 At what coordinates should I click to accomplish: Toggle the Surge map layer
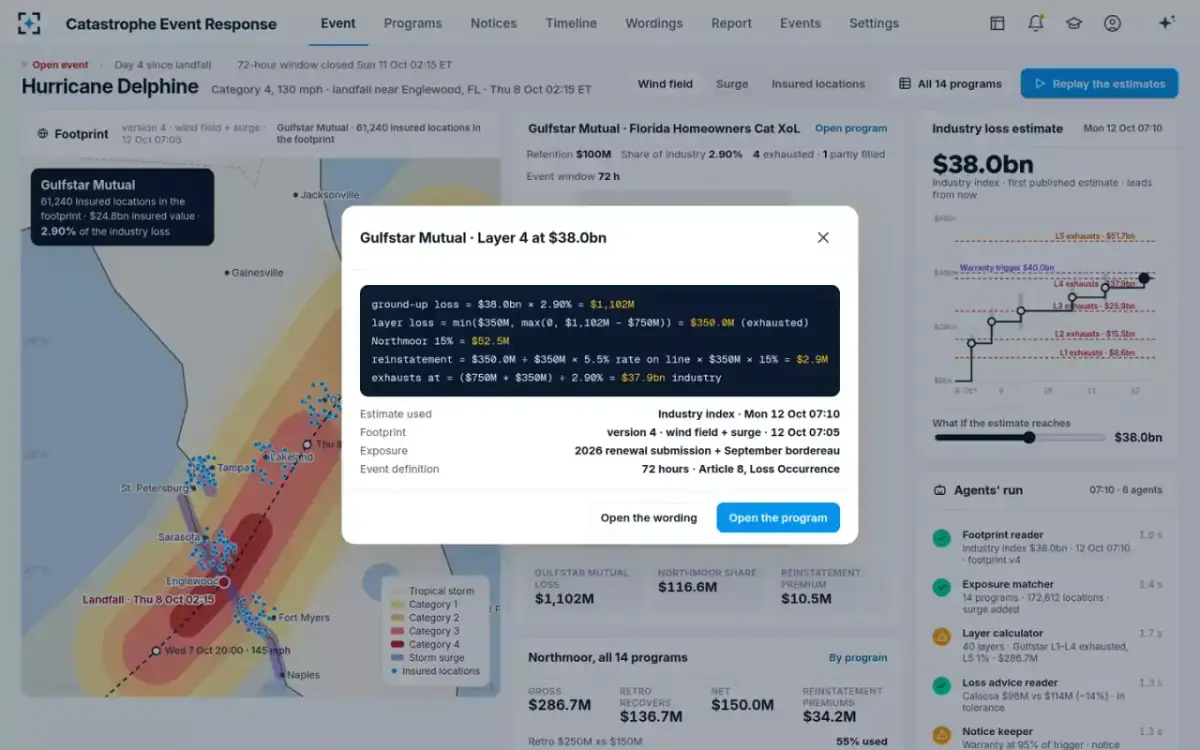[x=732, y=84]
